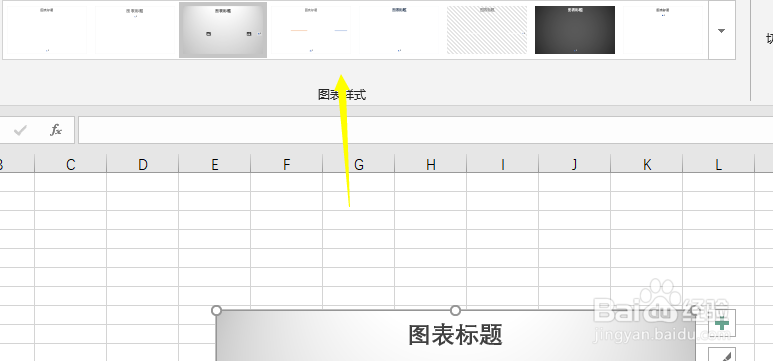Select column F header

[x=286, y=164]
